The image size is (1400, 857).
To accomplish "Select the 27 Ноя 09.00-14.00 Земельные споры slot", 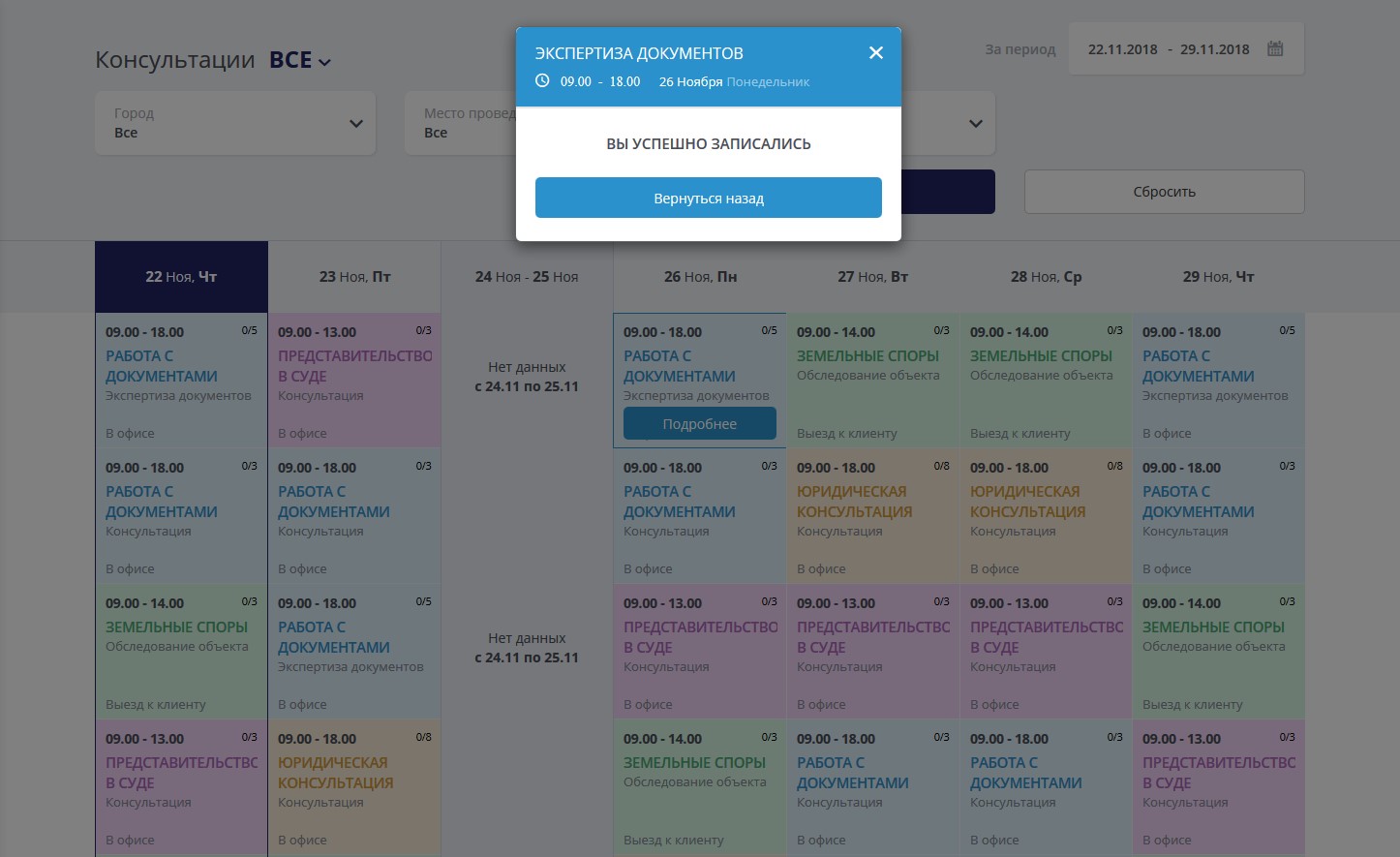I will [x=872, y=381].
